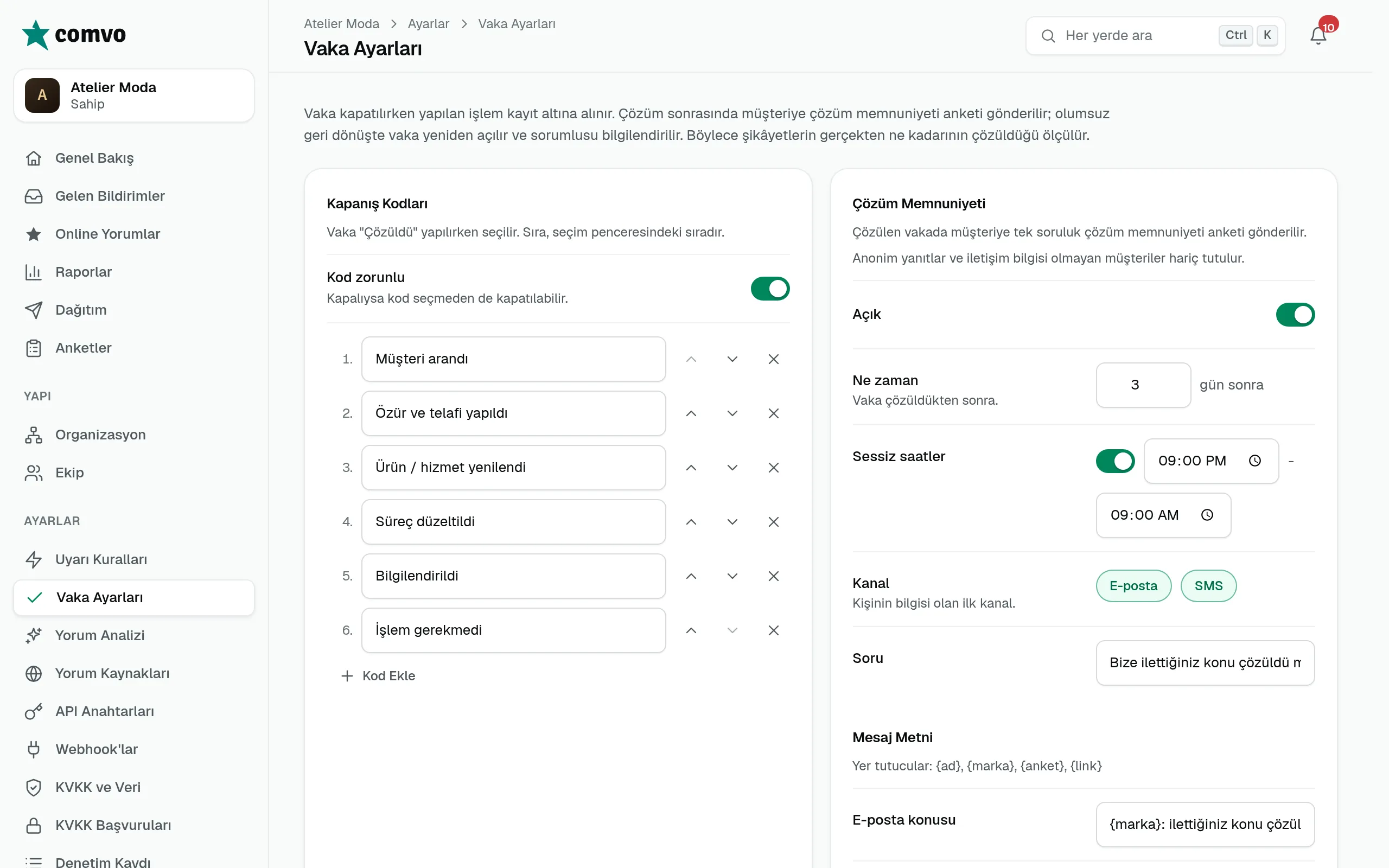Image resolution: width=1389 pixels, height=868 pixels.
Task: Toggle the E-posta channel chip
Action: pos(1133,586)
